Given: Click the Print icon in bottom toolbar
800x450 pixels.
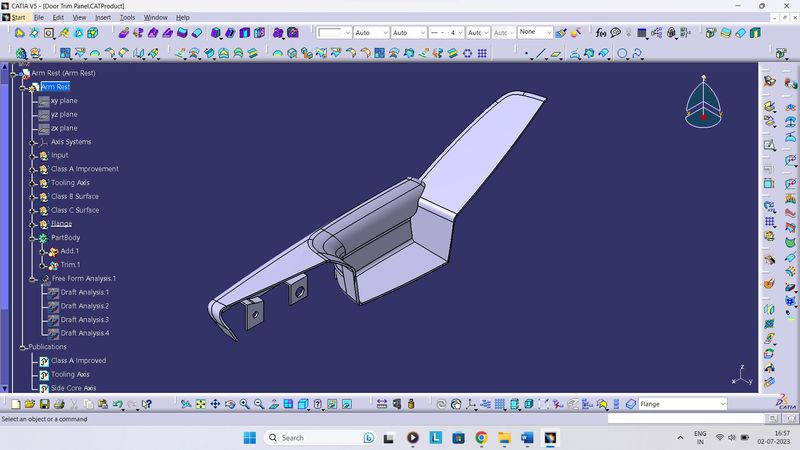Looking at the screenshot, I should click(x=60, y=404).
